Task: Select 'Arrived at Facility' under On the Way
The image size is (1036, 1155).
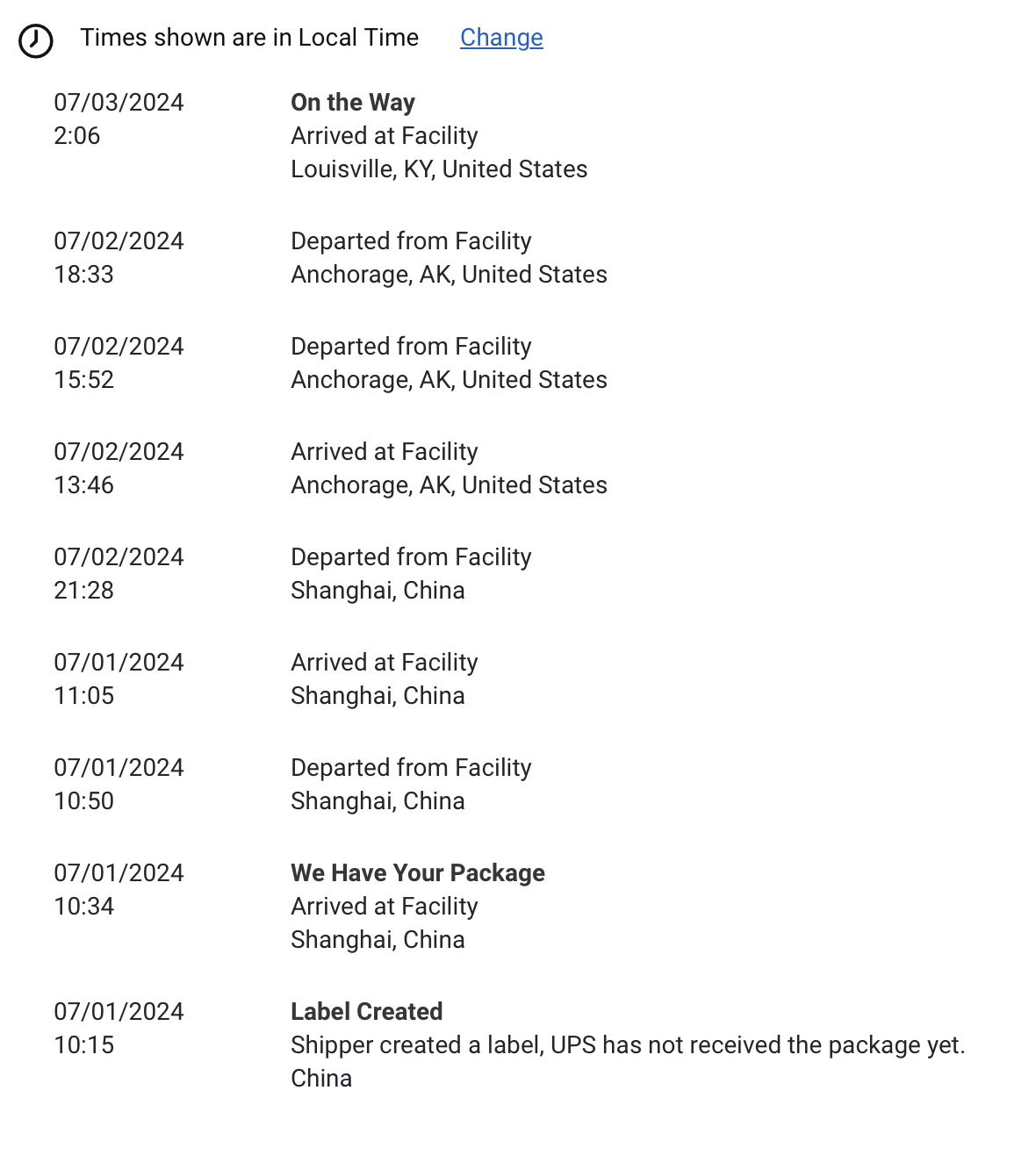Action: (x=385, y=136)
